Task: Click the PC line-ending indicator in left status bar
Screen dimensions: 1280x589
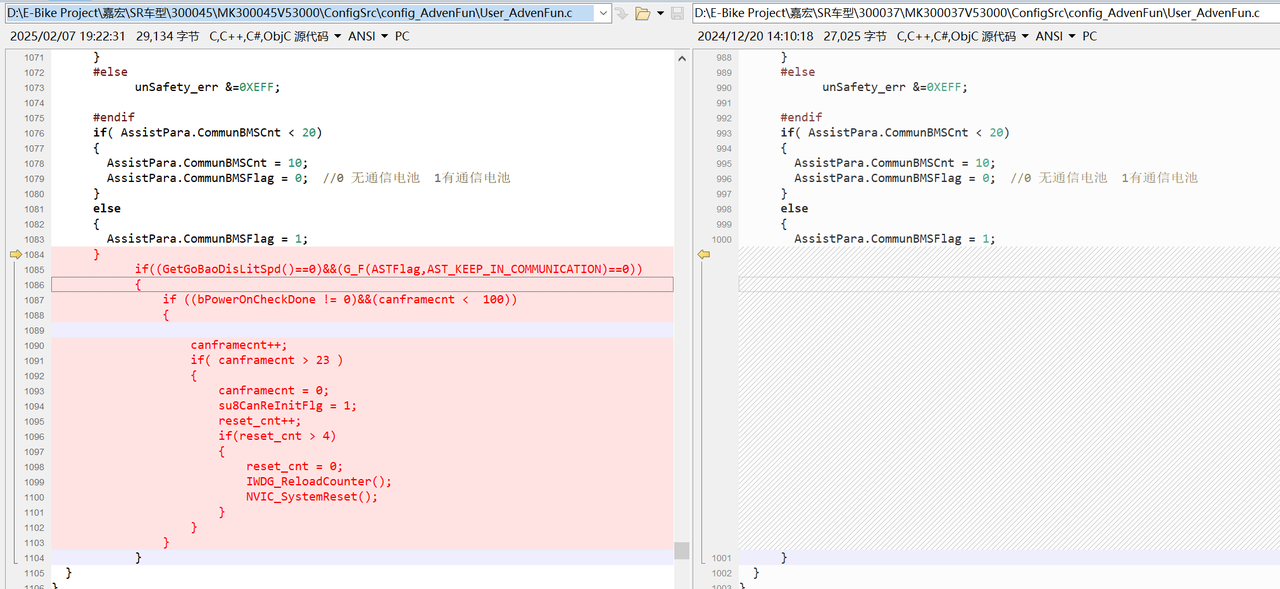Action: [x=401, y=35]
